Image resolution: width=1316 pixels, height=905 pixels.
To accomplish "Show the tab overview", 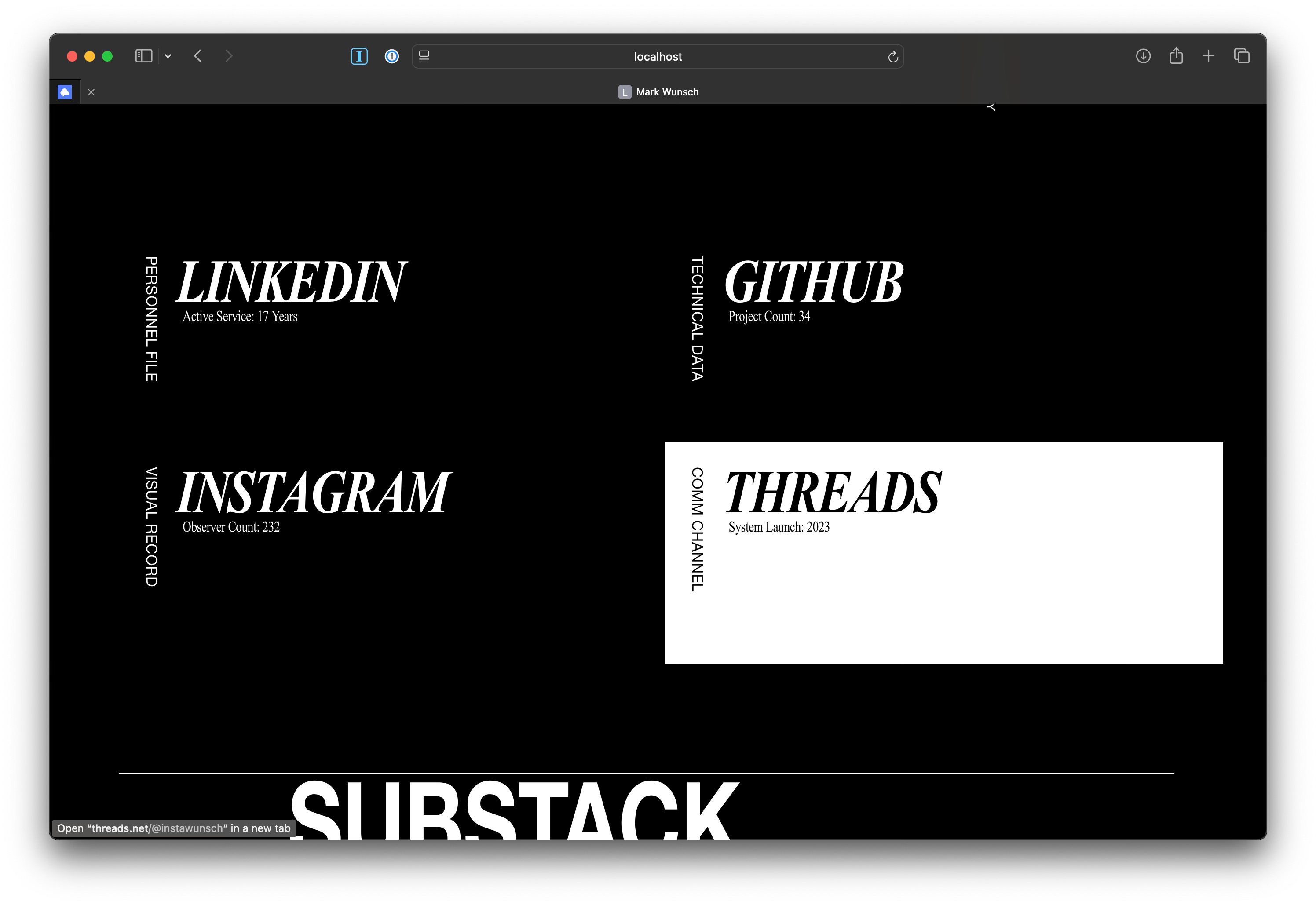I will tap(1242, 55).
